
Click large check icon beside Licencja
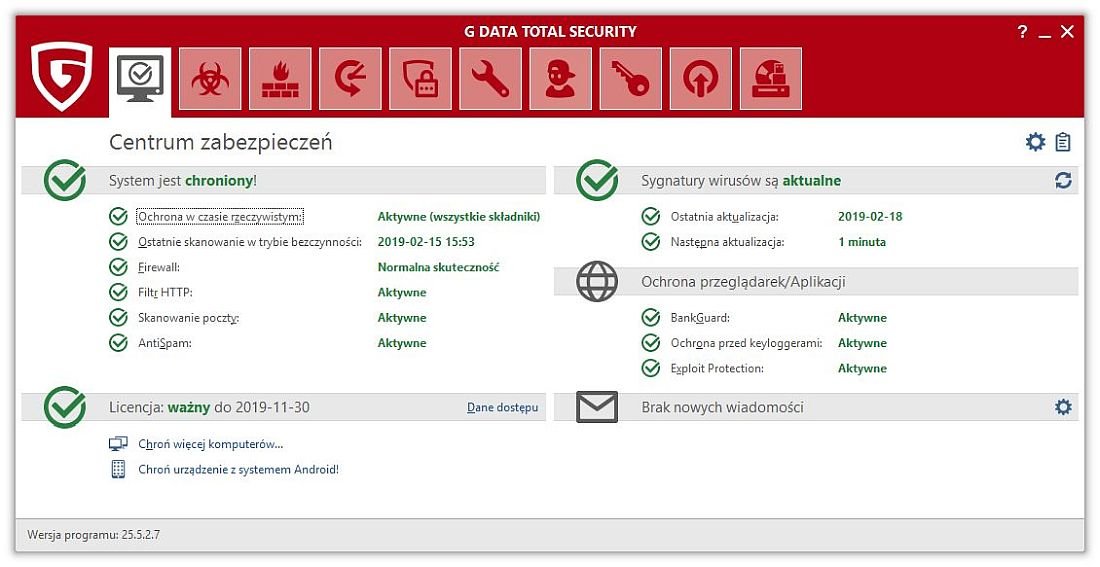pos(65,407)
